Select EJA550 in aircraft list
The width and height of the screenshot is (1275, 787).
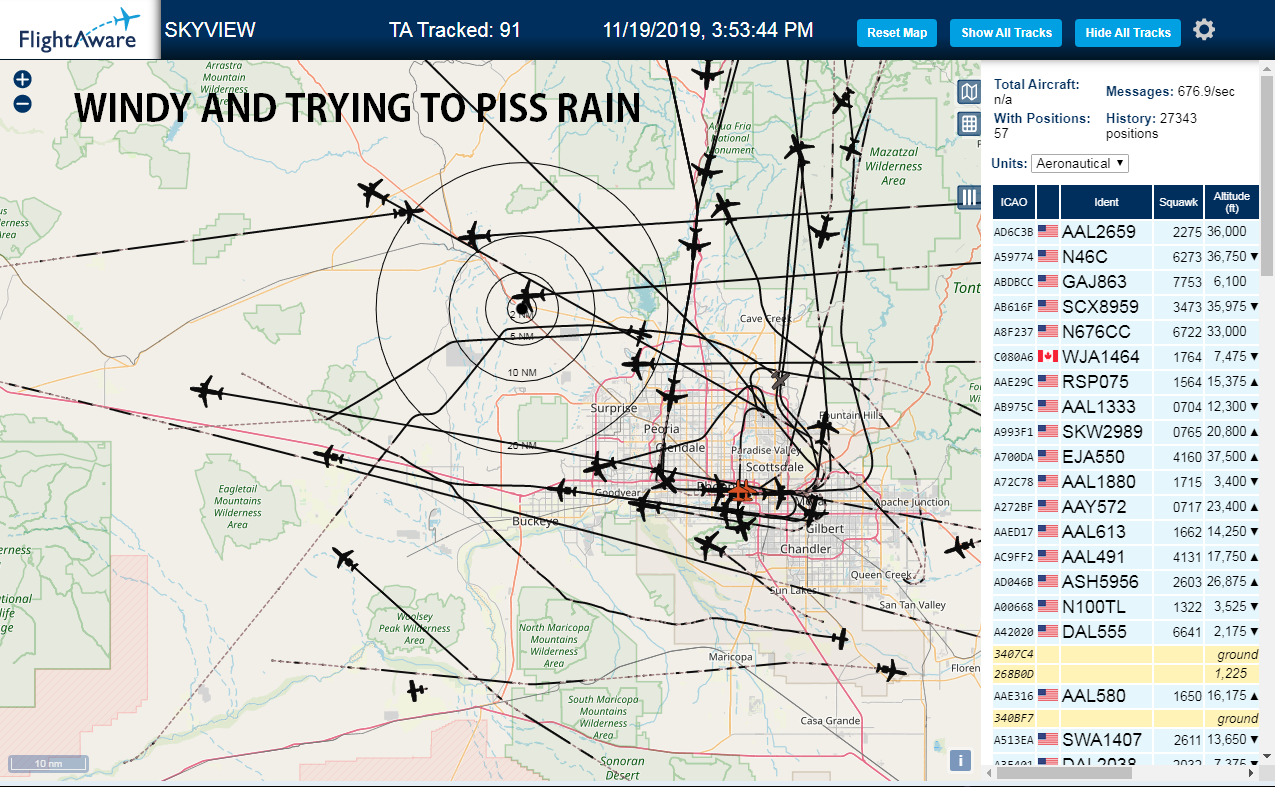coord(1126,456)
